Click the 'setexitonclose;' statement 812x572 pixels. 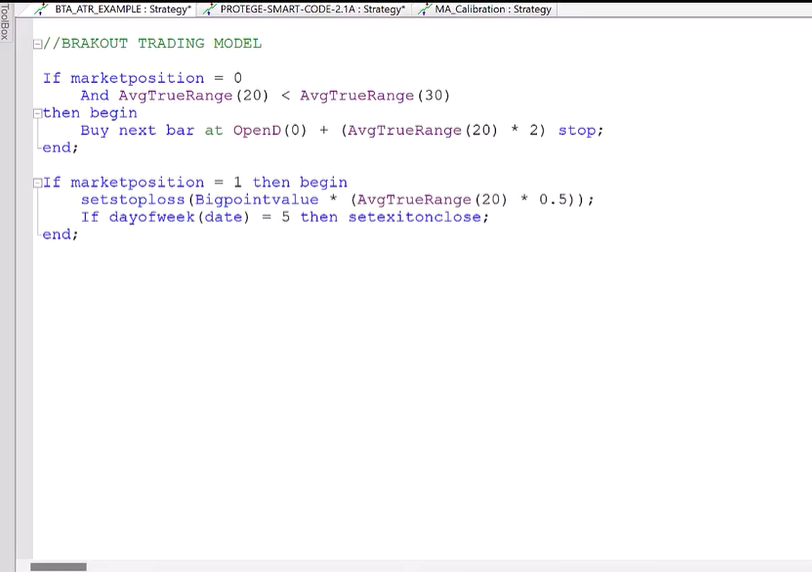(418, 217)
